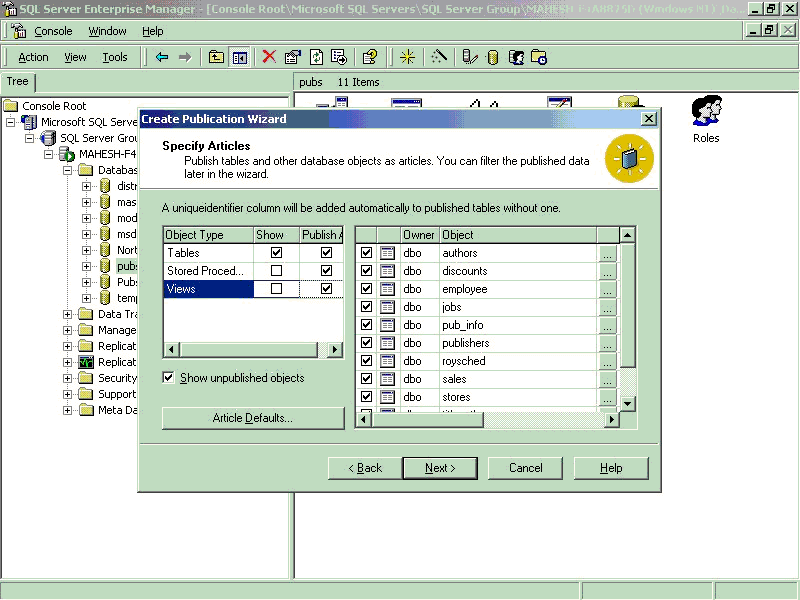Open the Tools menu

coord(115,57)
